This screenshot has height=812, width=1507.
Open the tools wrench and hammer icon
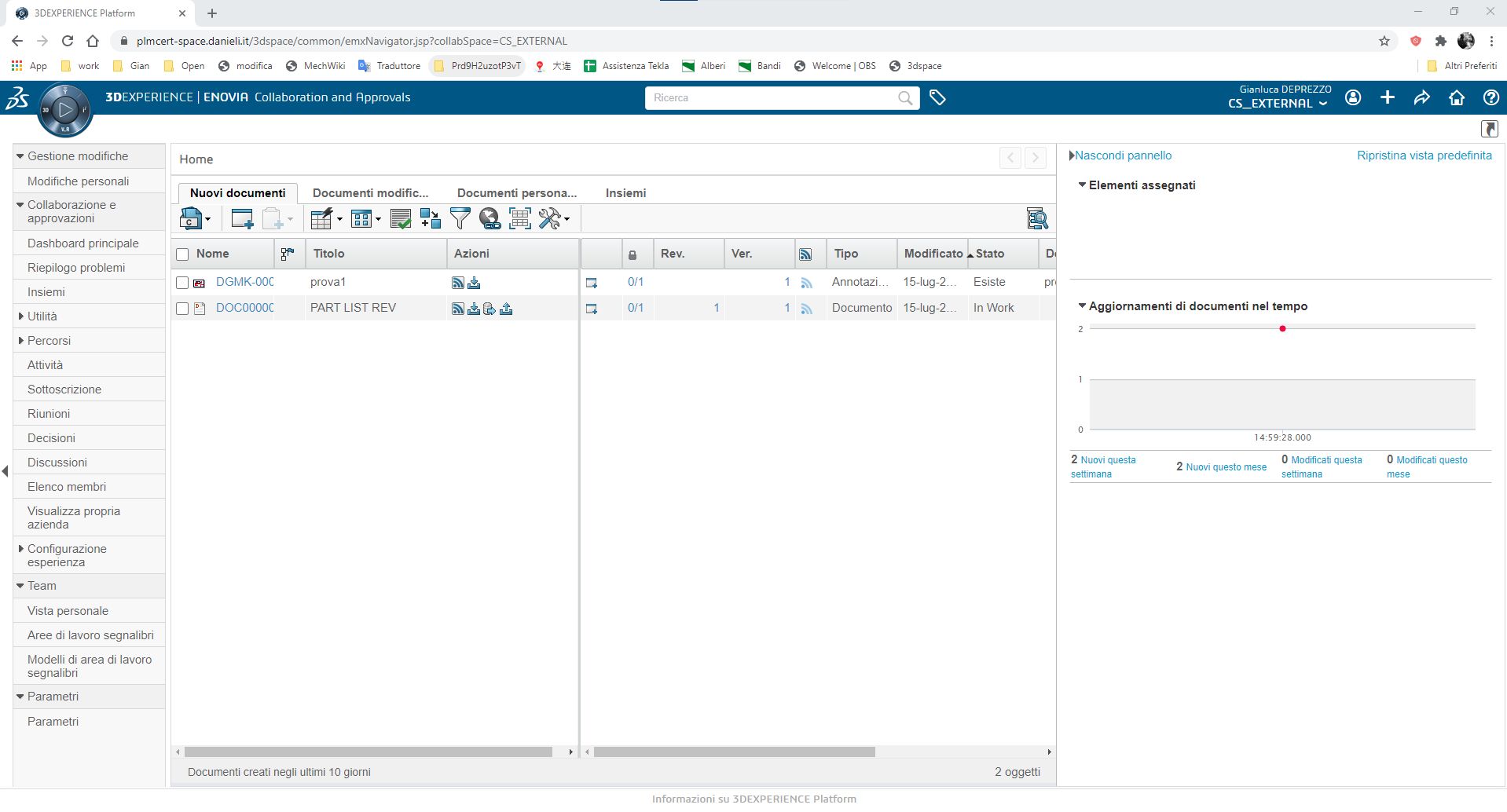coord(550,218)
